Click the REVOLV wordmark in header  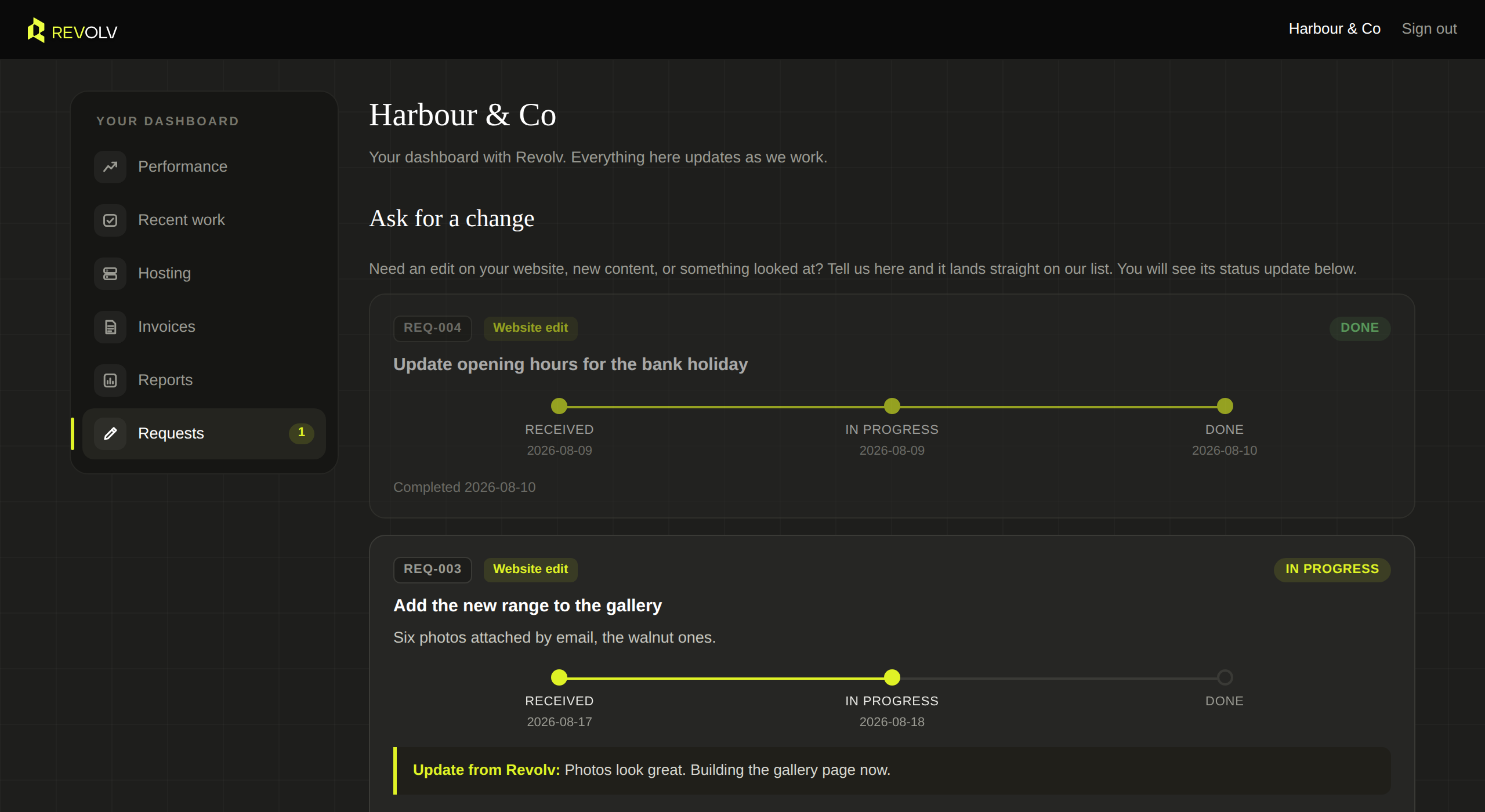(85, 32)
